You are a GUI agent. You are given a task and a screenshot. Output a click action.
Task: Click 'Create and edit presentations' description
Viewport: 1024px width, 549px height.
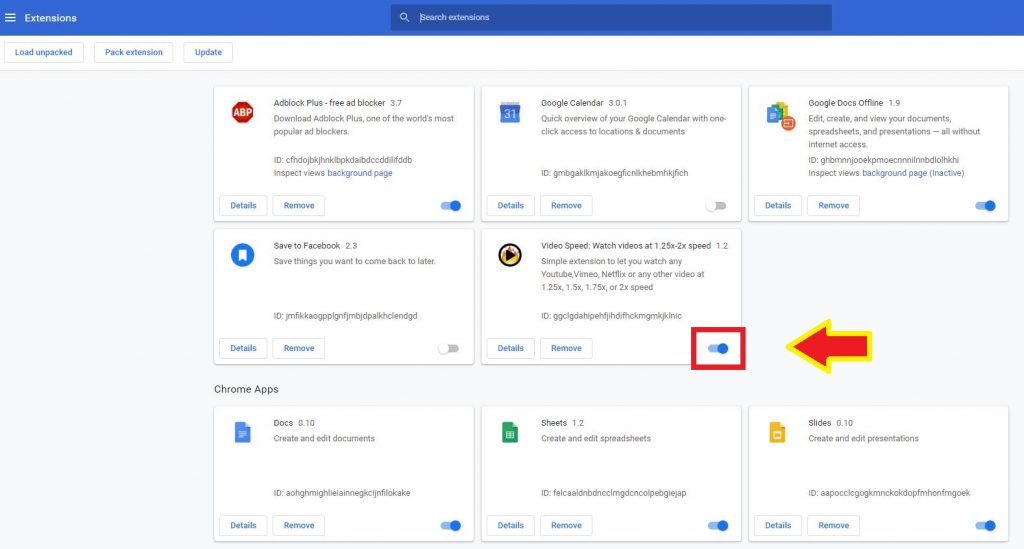863,439
